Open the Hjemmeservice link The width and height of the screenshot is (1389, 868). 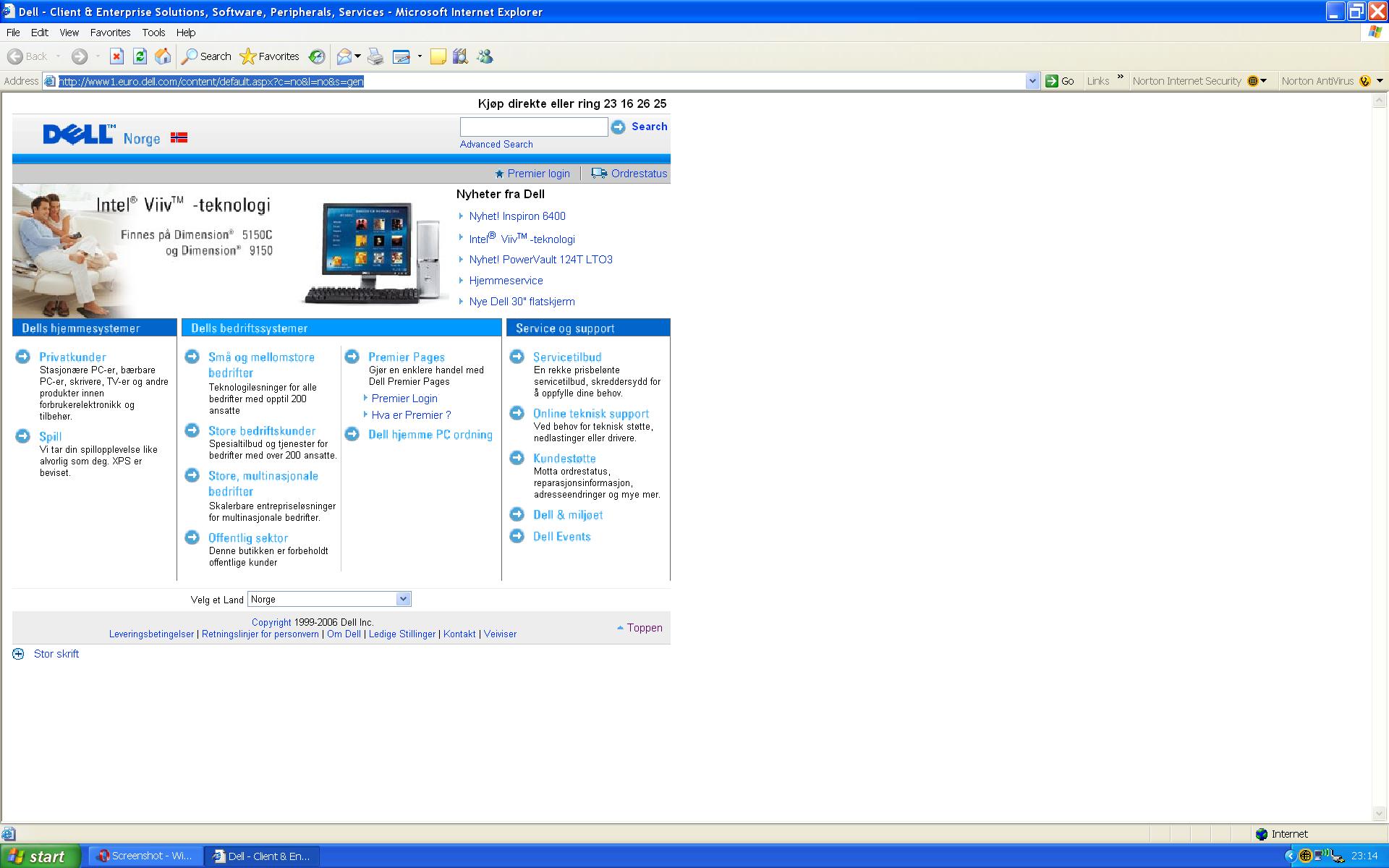506,281
